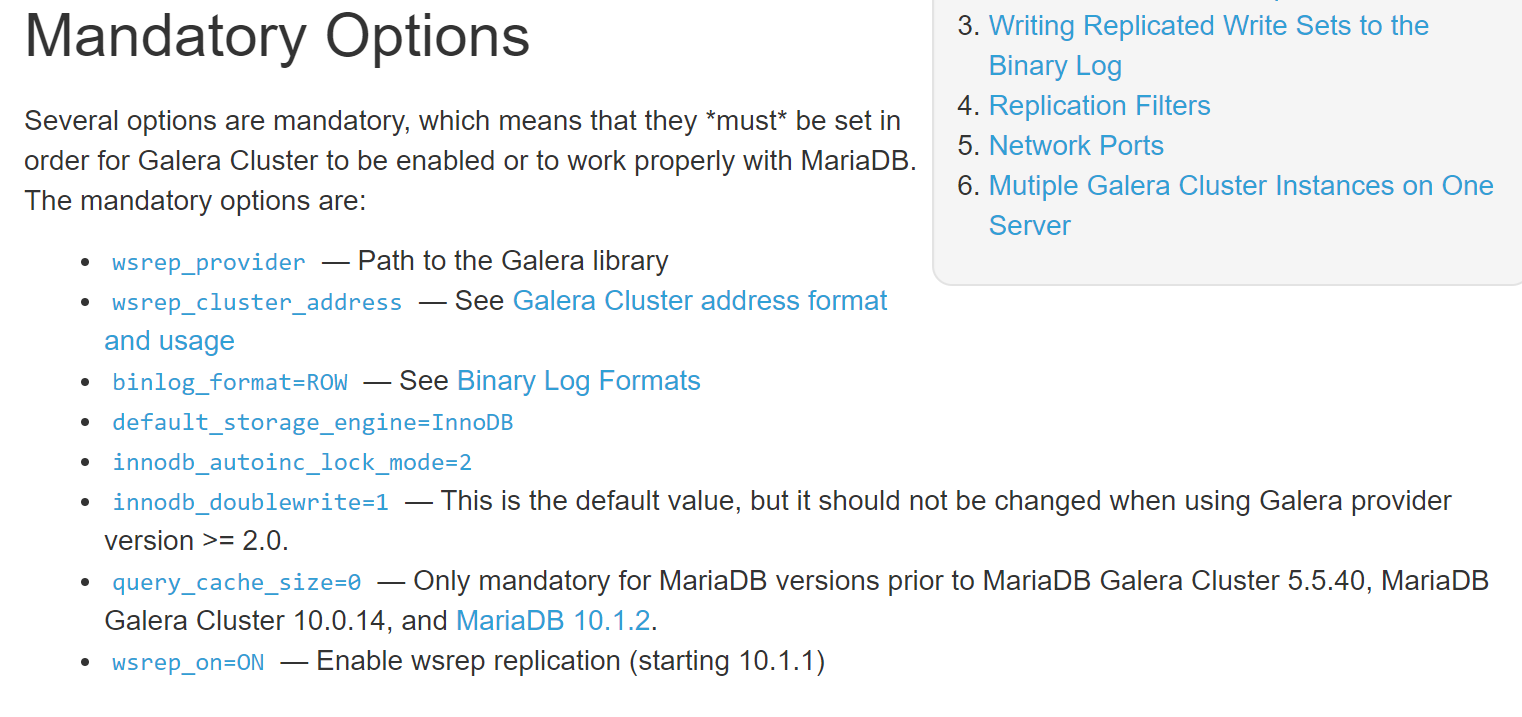The image size is (1522, 717).
Task: Go to Replication Filters in contents
Action: click(1099, 106)
